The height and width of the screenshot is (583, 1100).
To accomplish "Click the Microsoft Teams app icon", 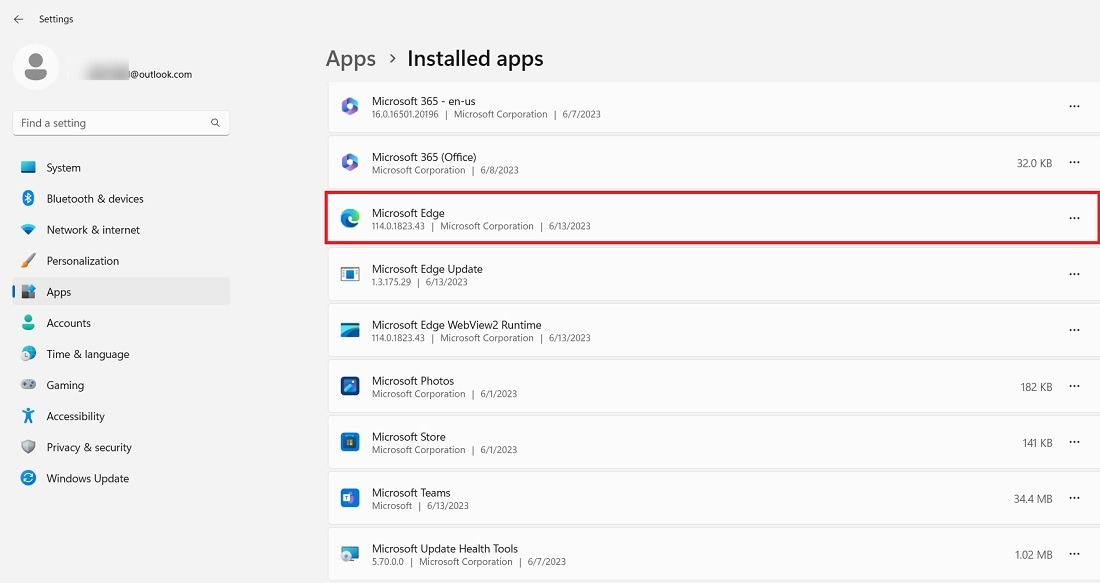I will click(x=350, y=498).
